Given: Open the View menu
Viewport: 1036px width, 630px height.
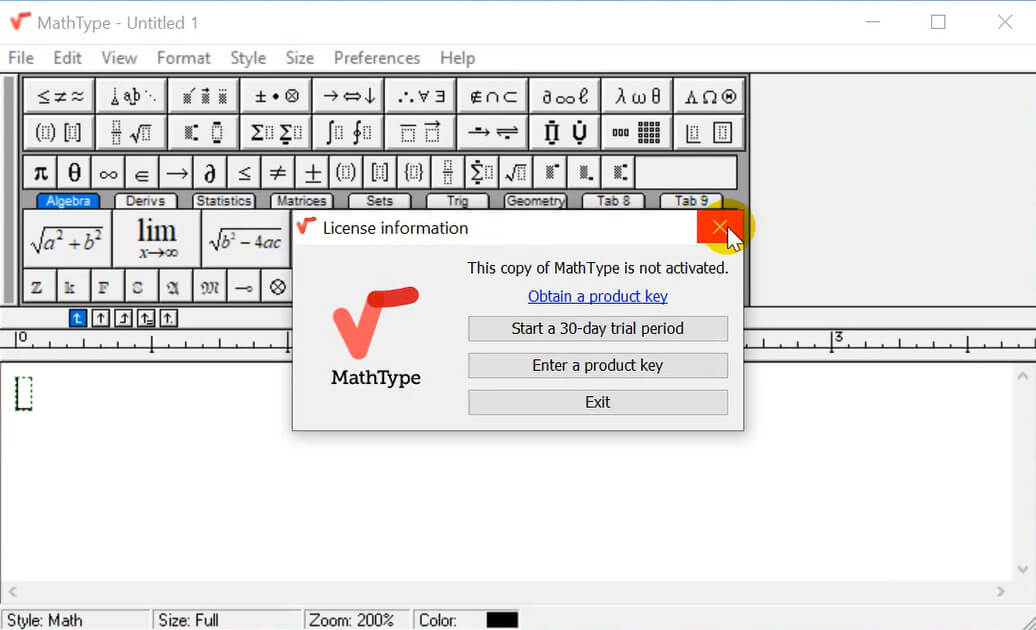Looking at the screenshot, I should (119, 58).
